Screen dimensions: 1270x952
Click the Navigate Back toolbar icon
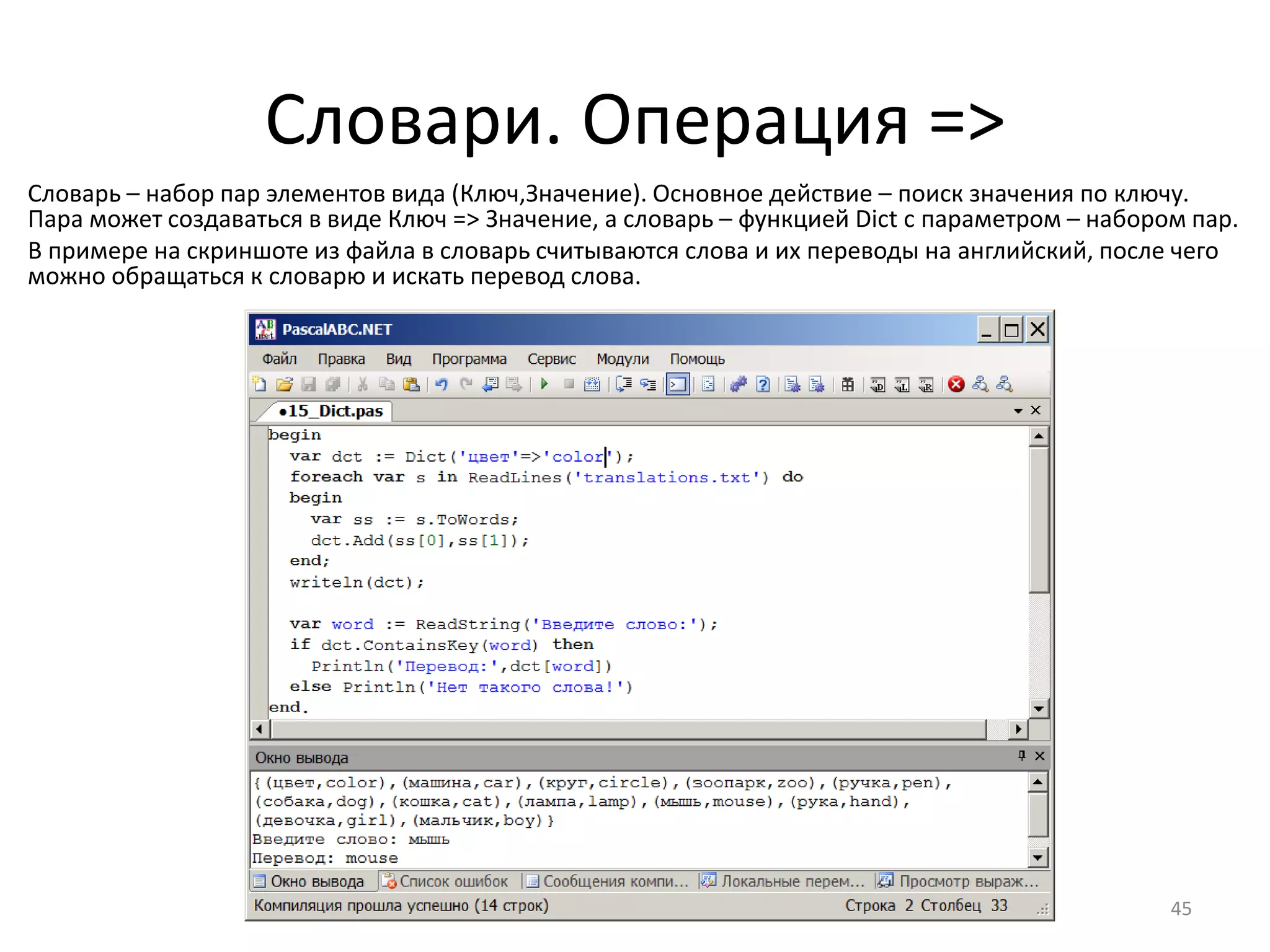(491, 384)
